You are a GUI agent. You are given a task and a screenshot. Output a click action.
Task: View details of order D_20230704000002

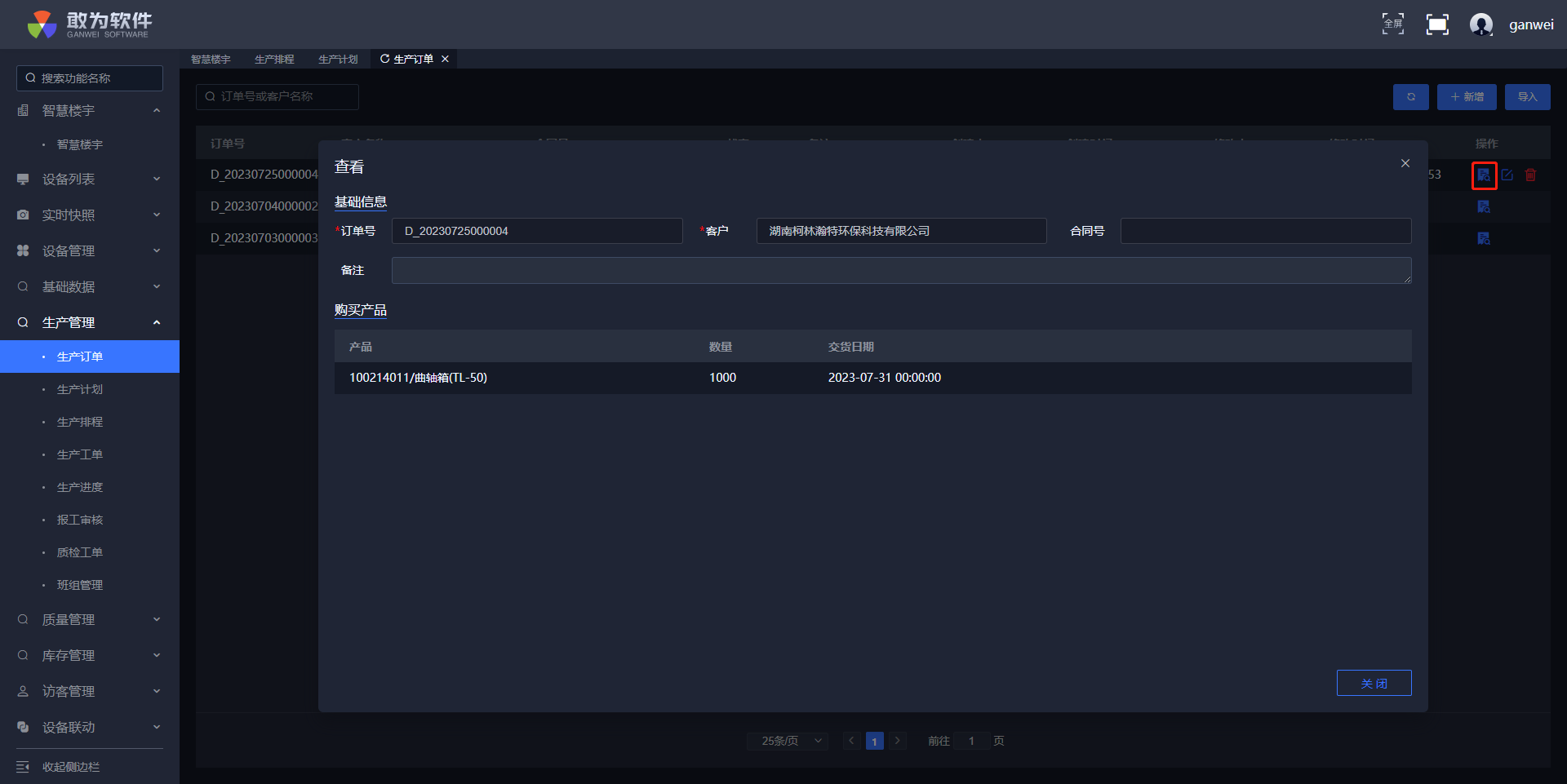[1484, 207]
